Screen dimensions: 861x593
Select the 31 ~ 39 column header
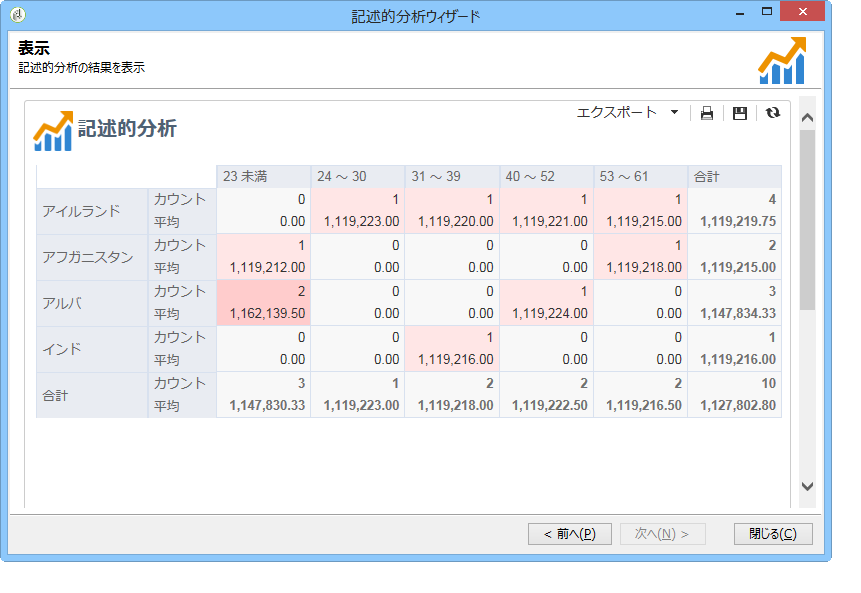[452, 176]
